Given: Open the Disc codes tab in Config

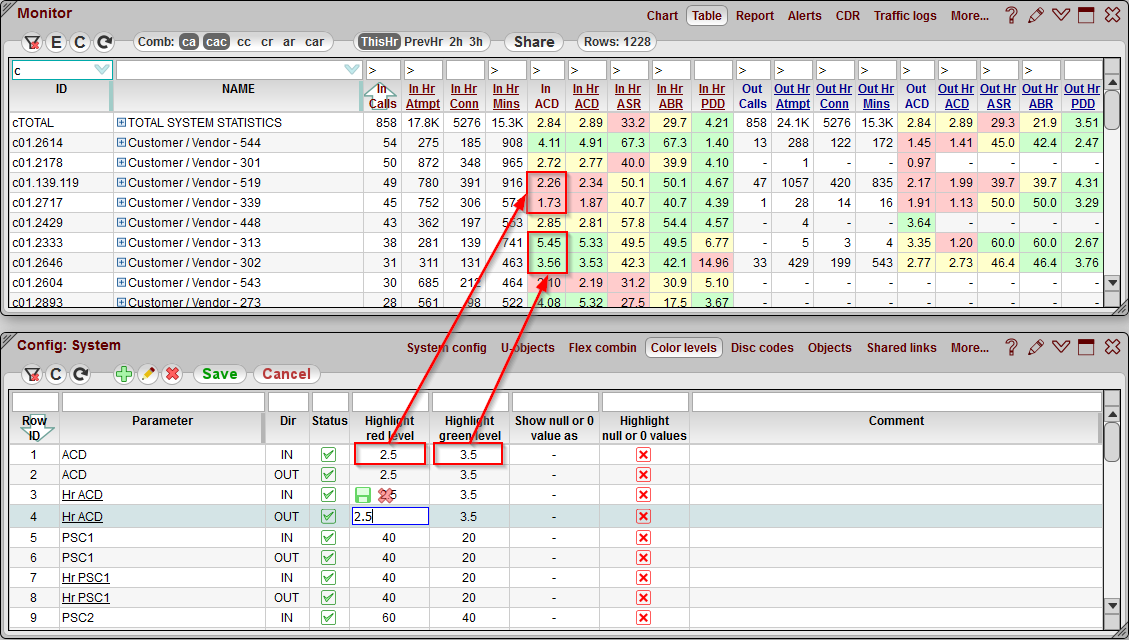Looking at the screenshot, I should point(763,347).
